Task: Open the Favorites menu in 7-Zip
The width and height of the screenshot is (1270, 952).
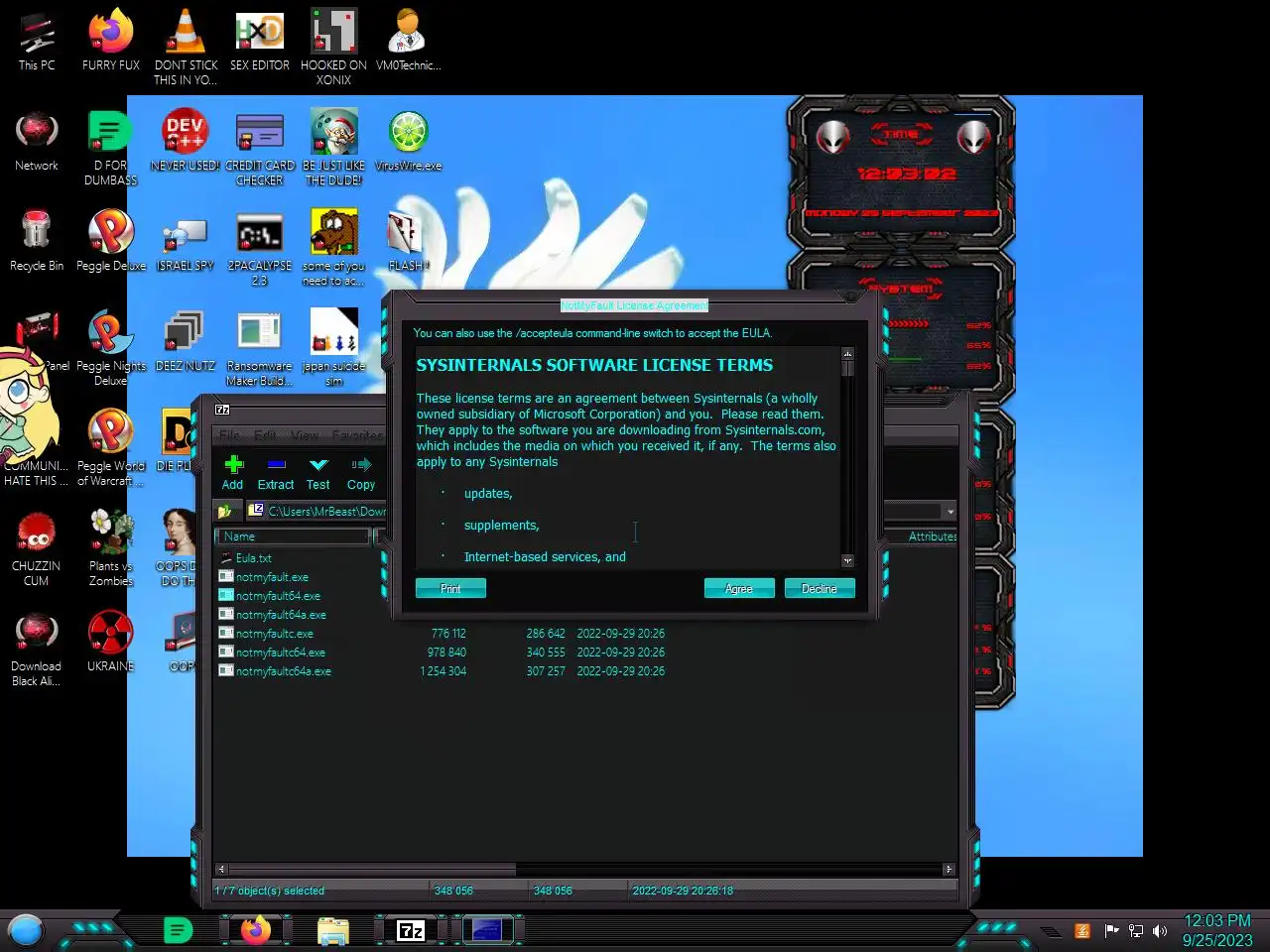Action: click(357, 435)
